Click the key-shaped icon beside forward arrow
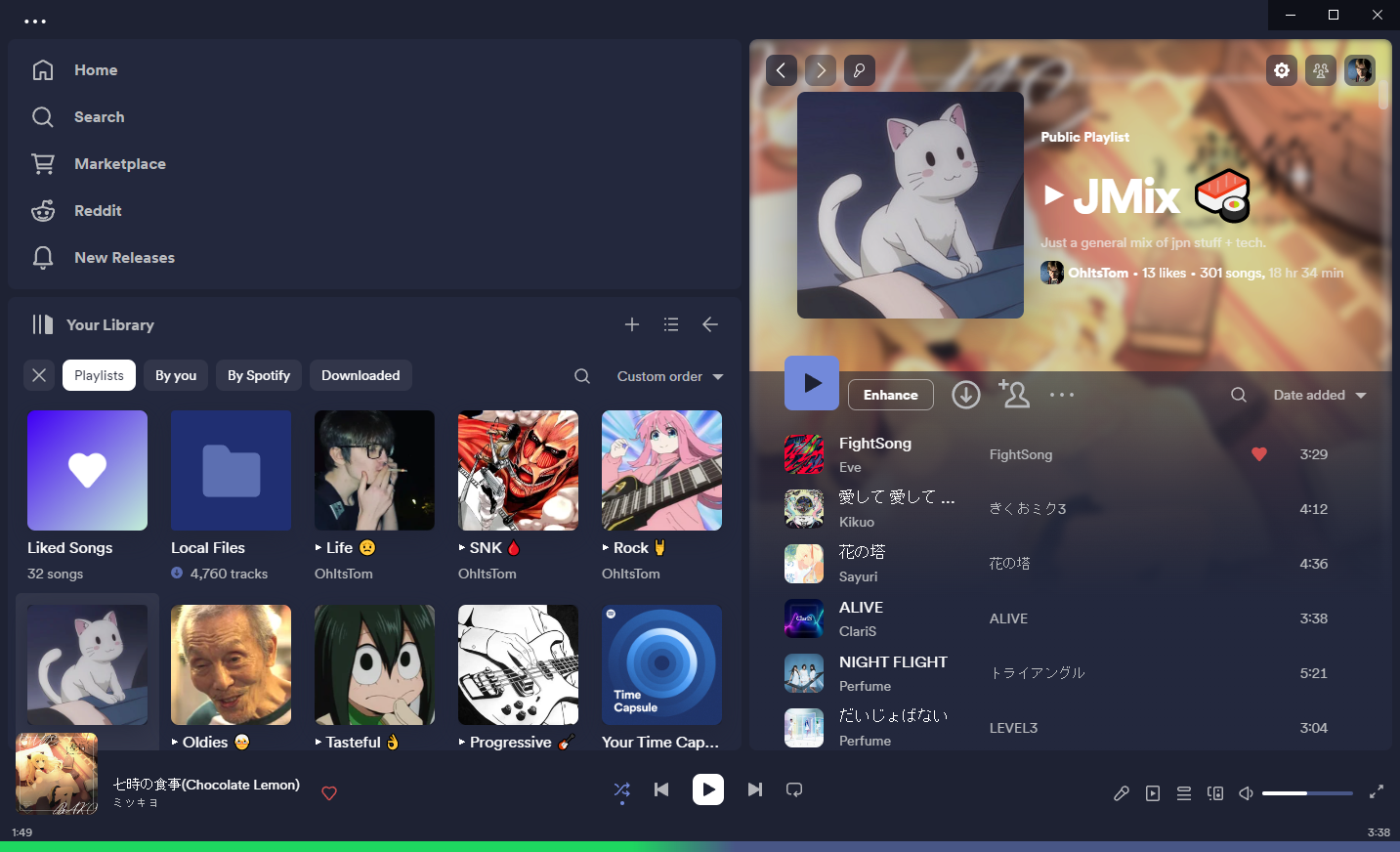 coord(860,70)
